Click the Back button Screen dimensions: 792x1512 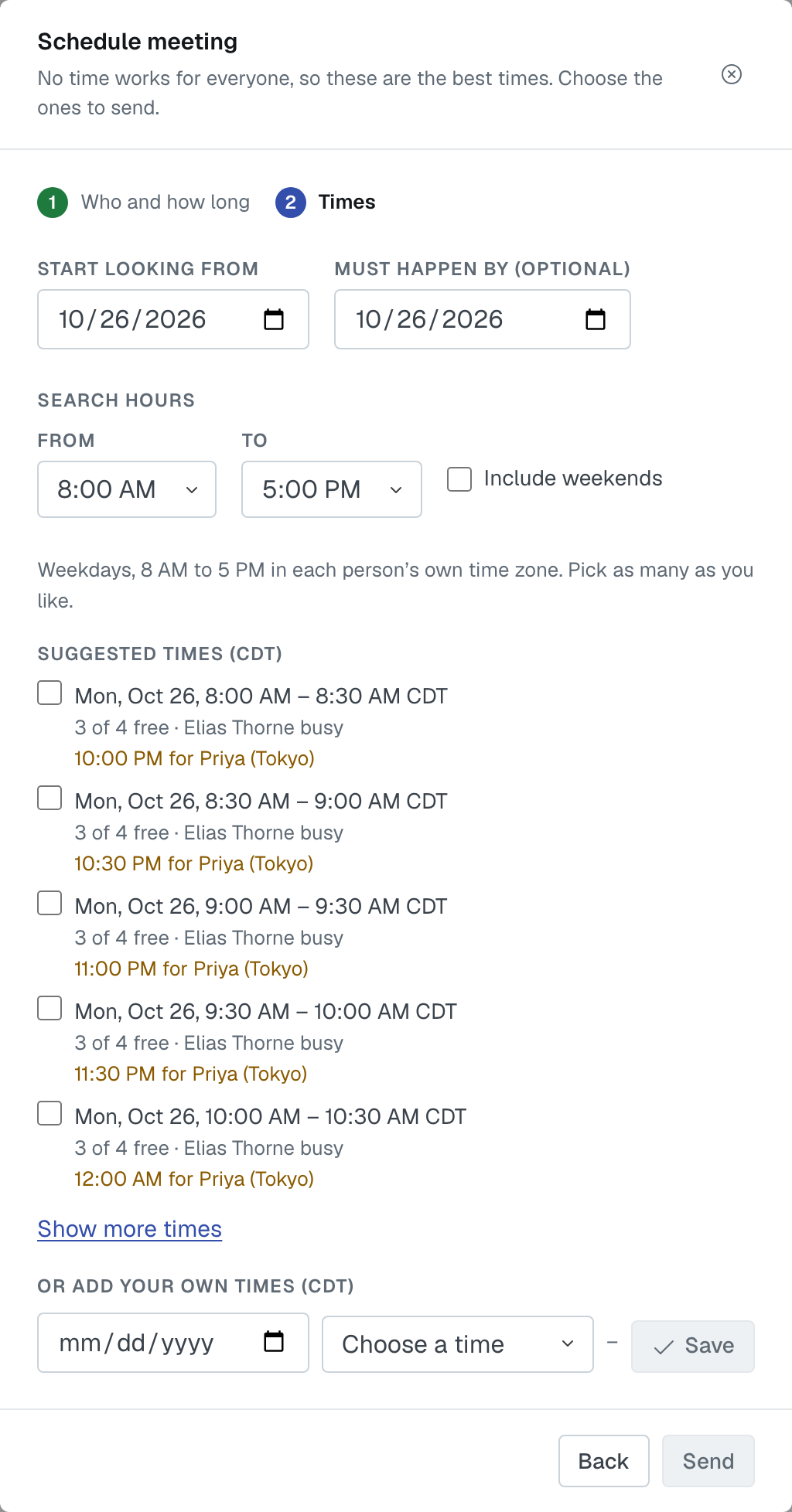pos(604,1461)
